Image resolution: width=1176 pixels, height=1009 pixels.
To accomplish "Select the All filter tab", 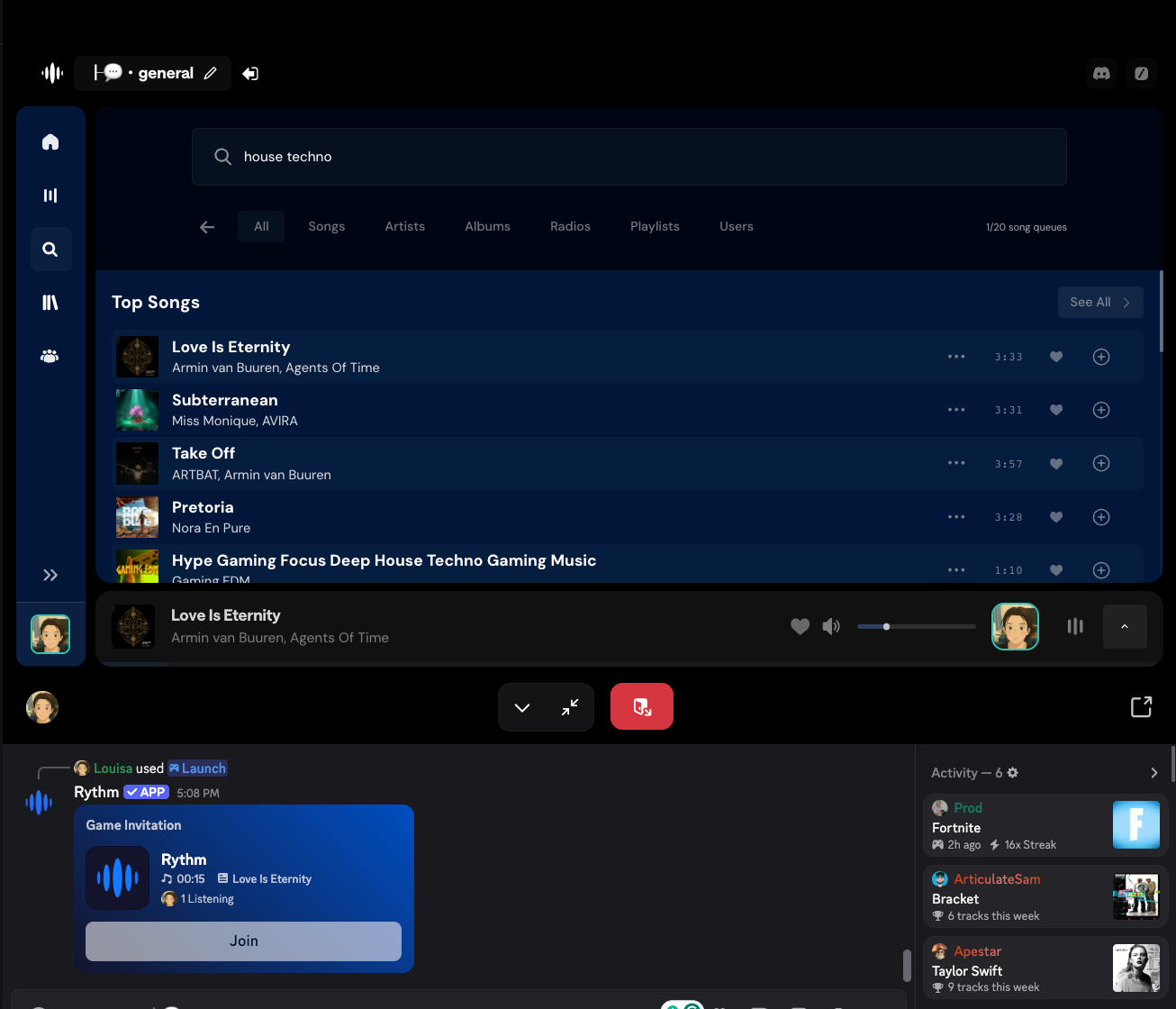I will click(x=261, y=227).
